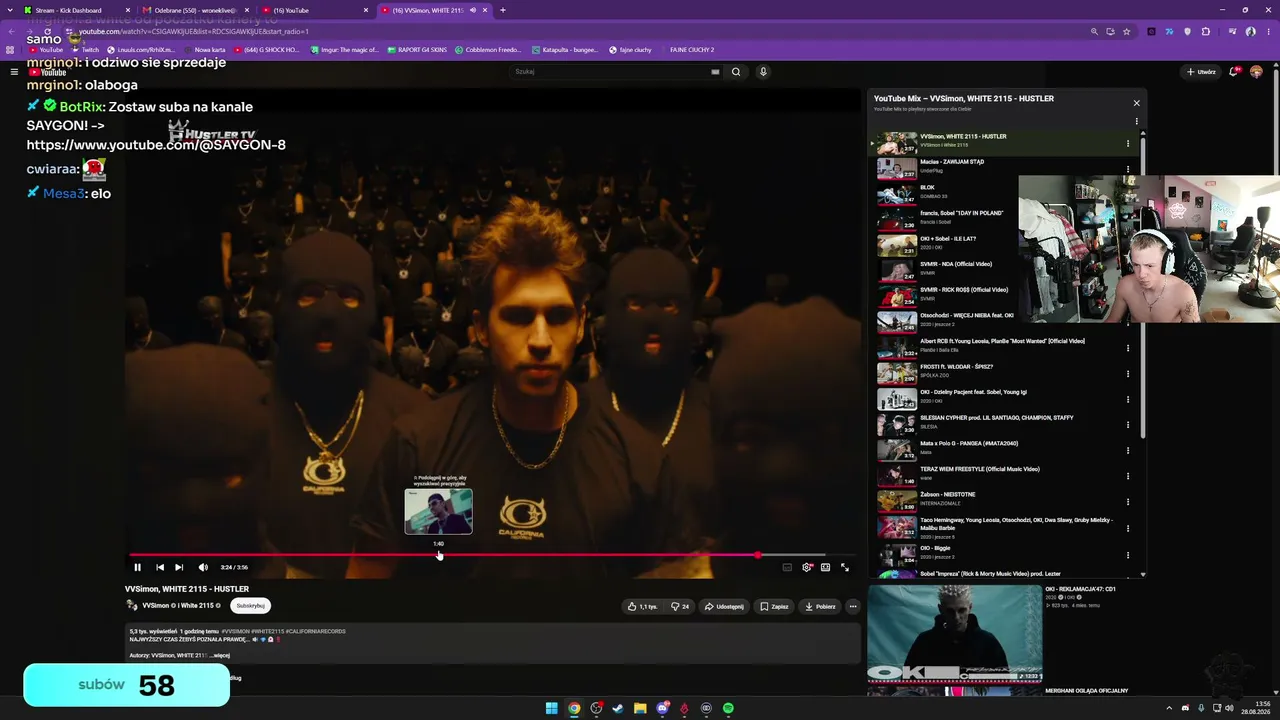This screenshot has width=1280, height=720.
Task: Open File Explorer from the taskbar
Action: point(640,709)
